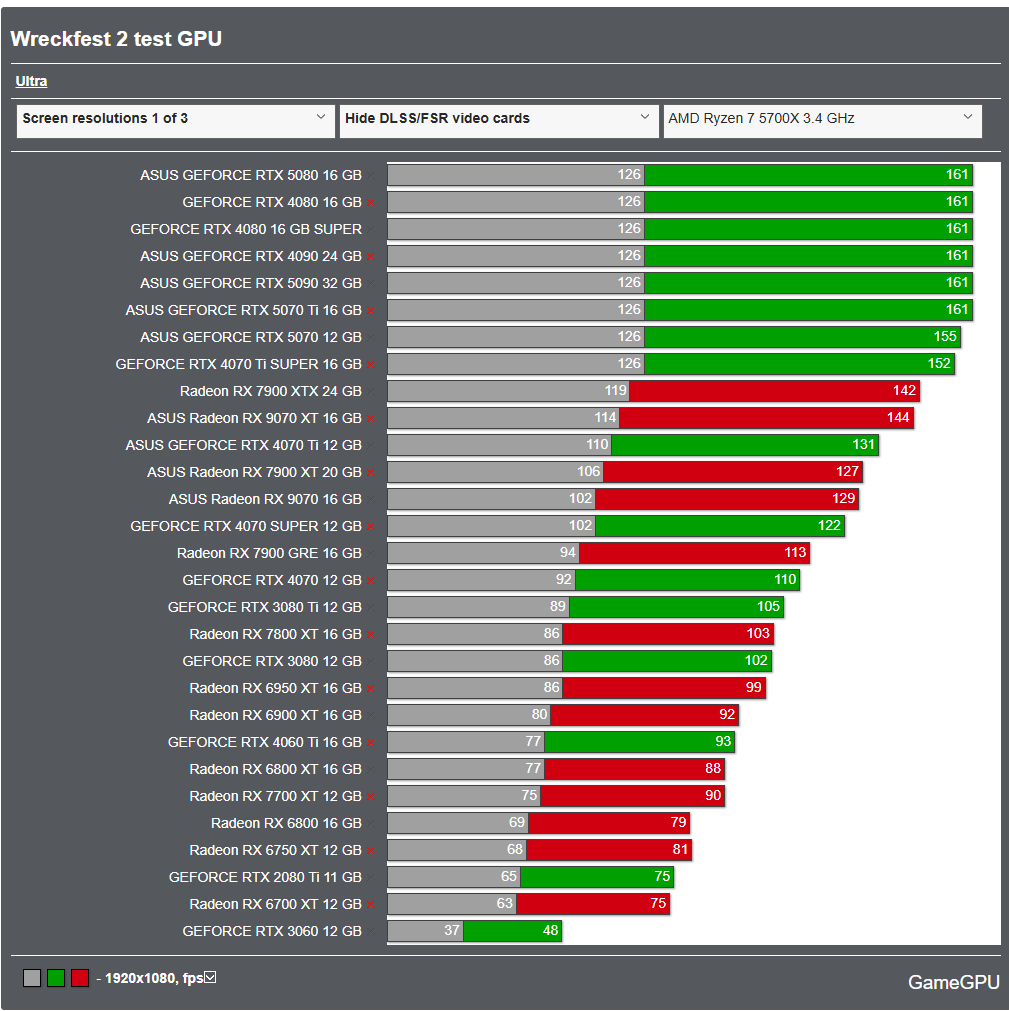
Task: Click red X beside GEFORCE RTX 4080 16 GB
Action: tap(371, 203)
